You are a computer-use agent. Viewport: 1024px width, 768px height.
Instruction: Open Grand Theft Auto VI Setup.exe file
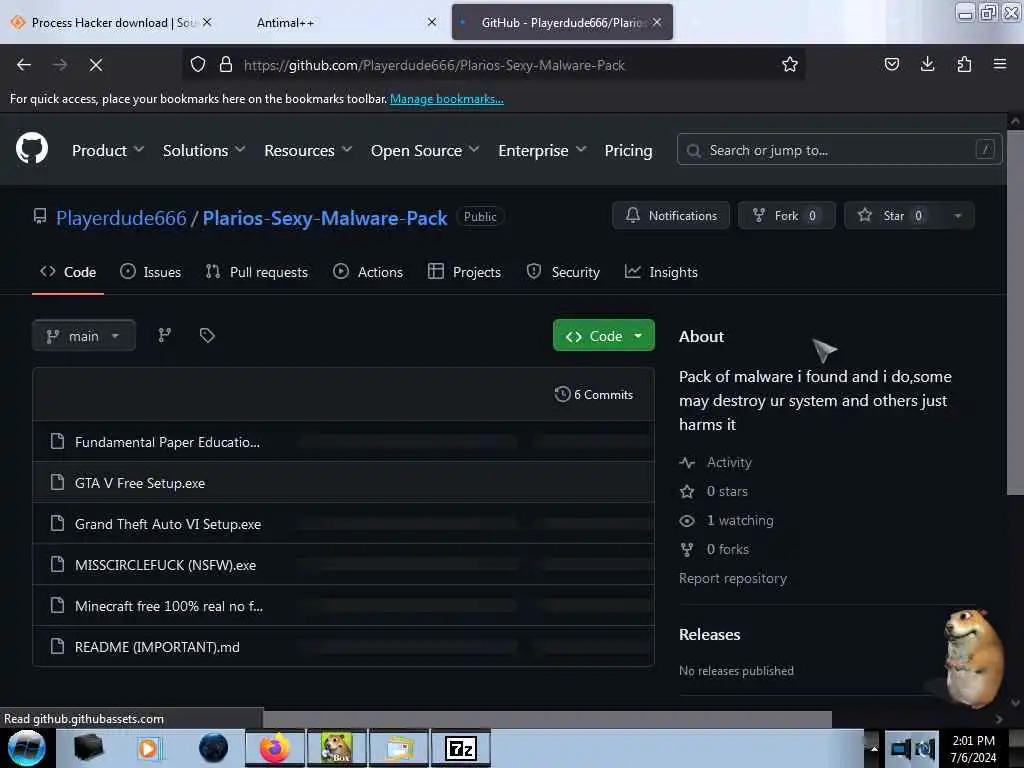click(168, 524)
